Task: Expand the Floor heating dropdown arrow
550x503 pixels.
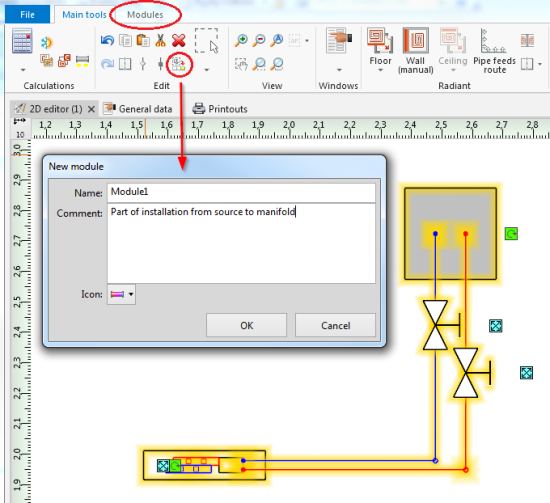Action: point(380,71)
